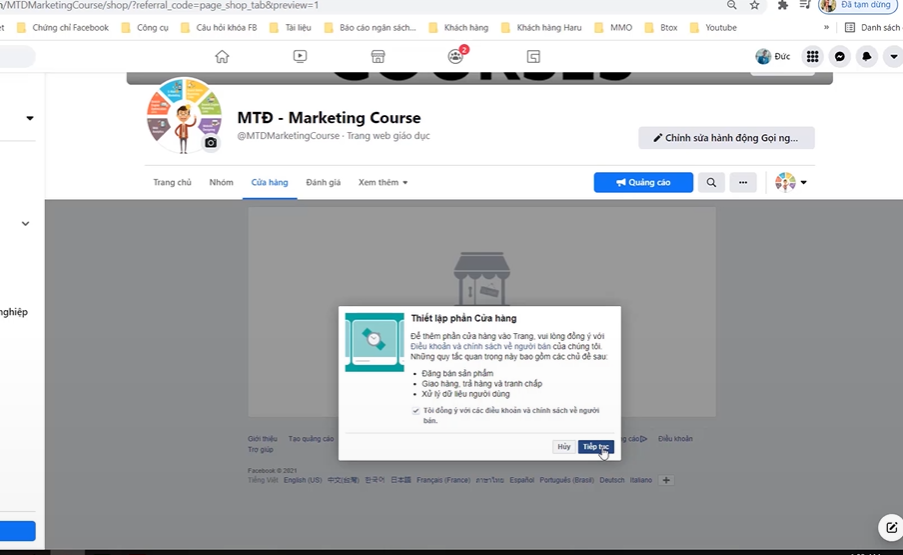
Task: Open the Câu hỏi khóa FB bookmark folder
Action: pyautogui.click(x=219, y=28)
